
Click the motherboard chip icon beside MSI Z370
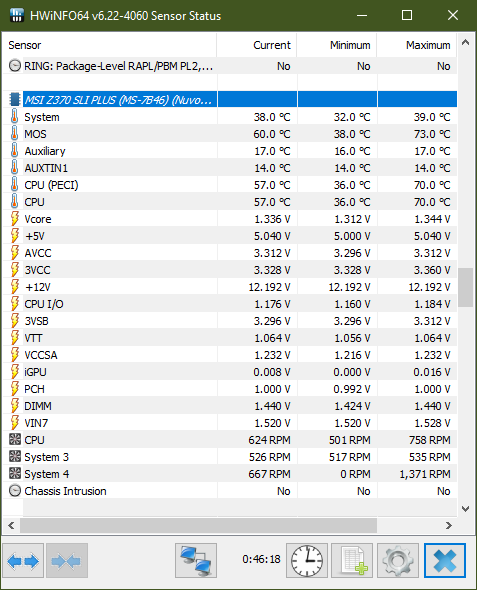pyautogui.click(x=15, y=100)
